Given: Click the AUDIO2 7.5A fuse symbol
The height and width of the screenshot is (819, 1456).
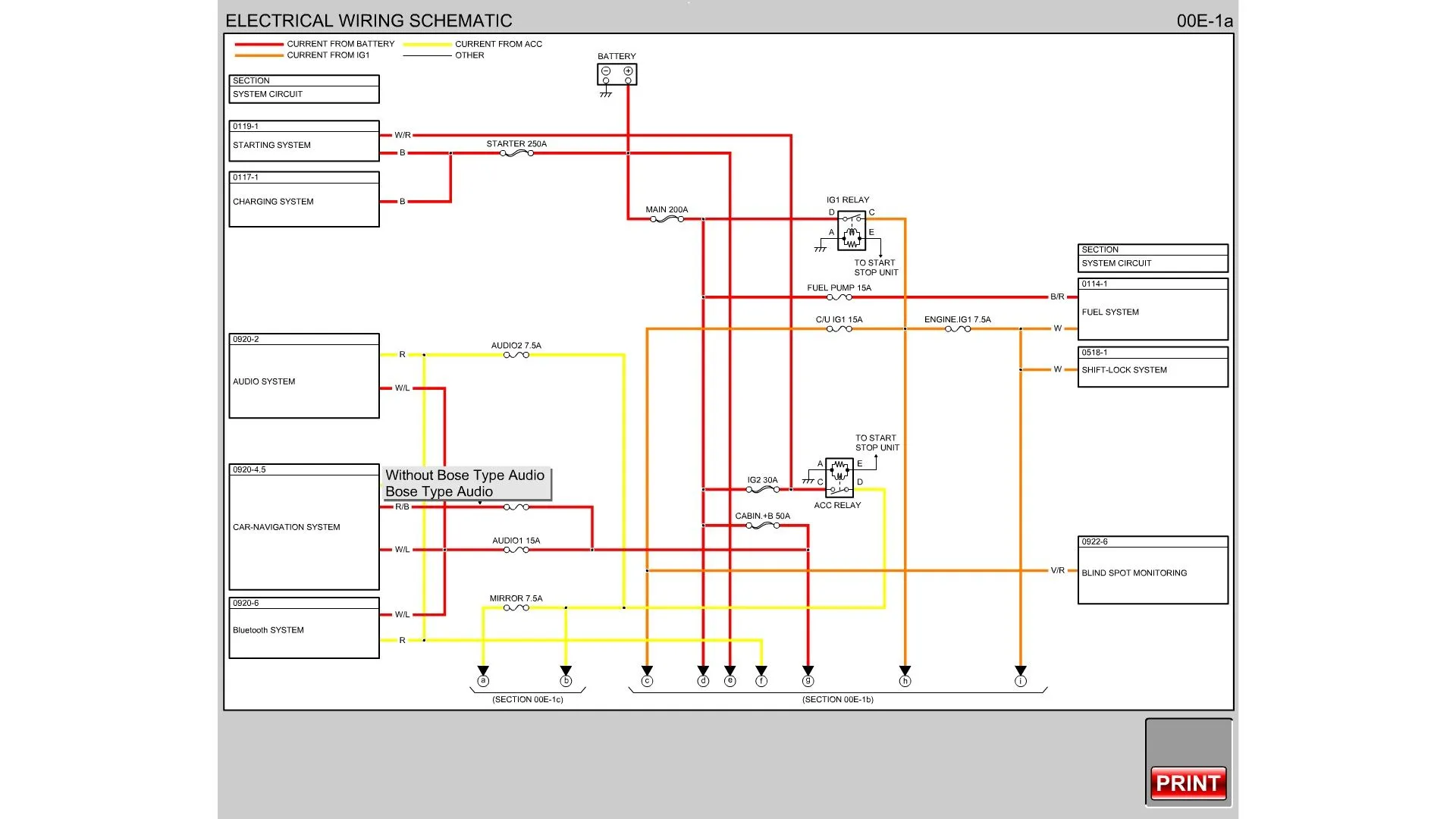Looking at the screenshot, I should [x=516, y=355].
